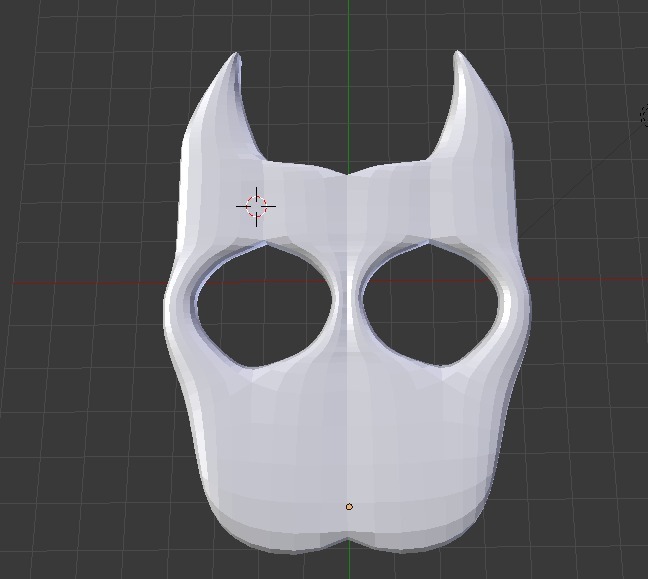
Task: Click the green Y axis line above the mask
Action: (349, 83)
